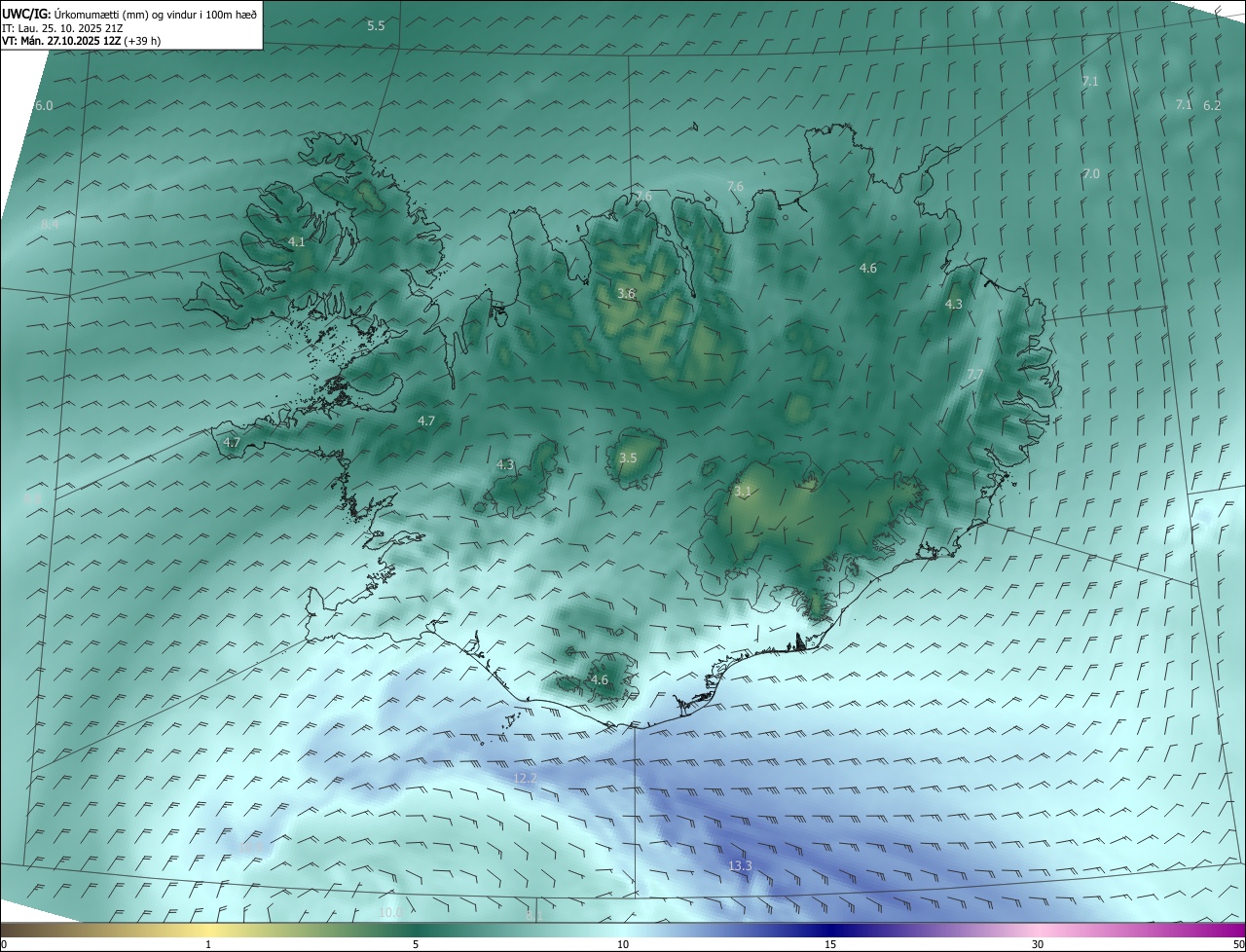Click the colour scale tick labelled 0

pyautogui.click(x=4, y=944)
